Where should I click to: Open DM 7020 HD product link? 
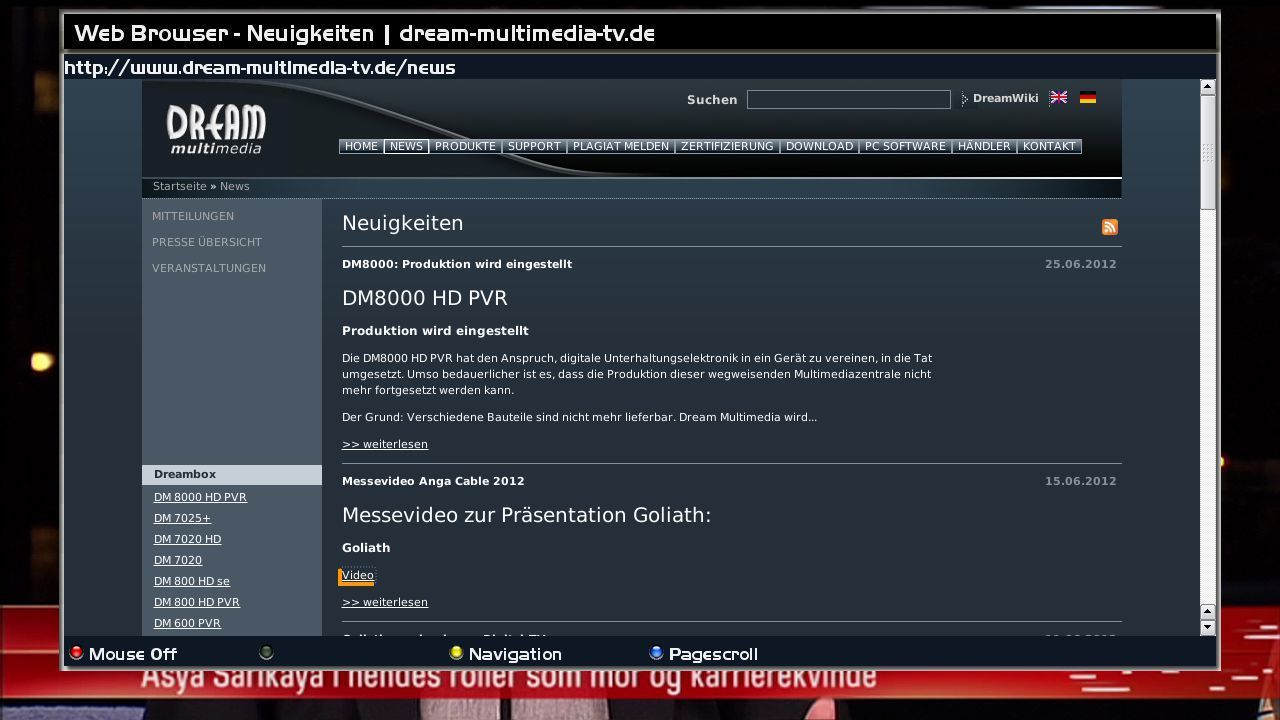[188, 539]
